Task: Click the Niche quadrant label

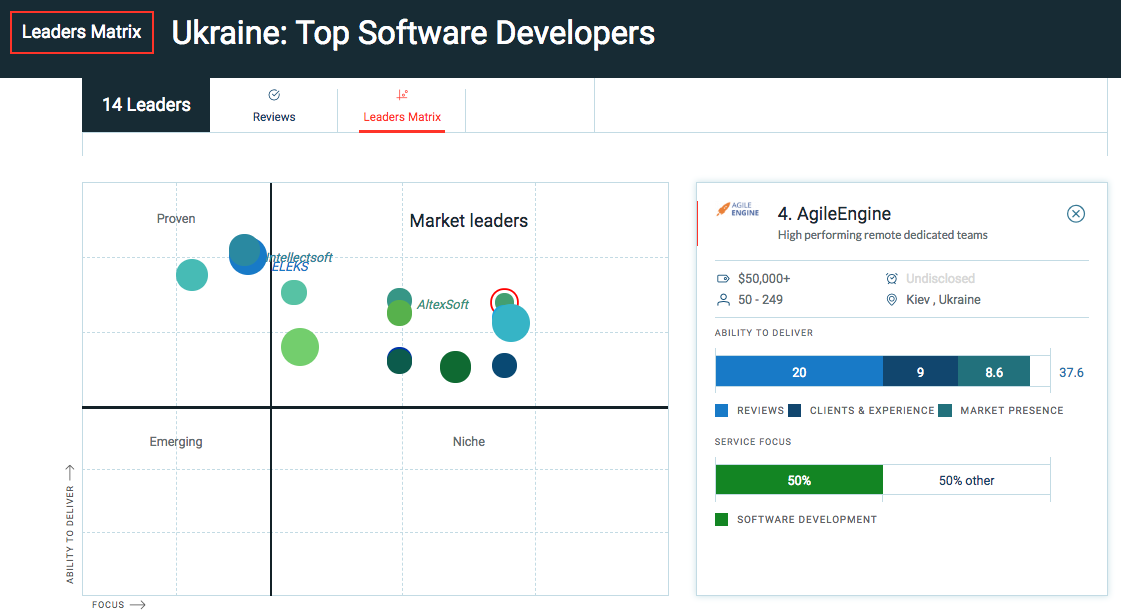Action: point(468,442)
